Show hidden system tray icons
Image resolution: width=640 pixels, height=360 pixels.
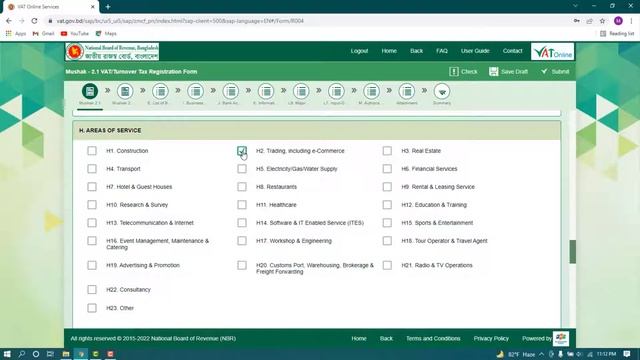click(x=541, y=354)
